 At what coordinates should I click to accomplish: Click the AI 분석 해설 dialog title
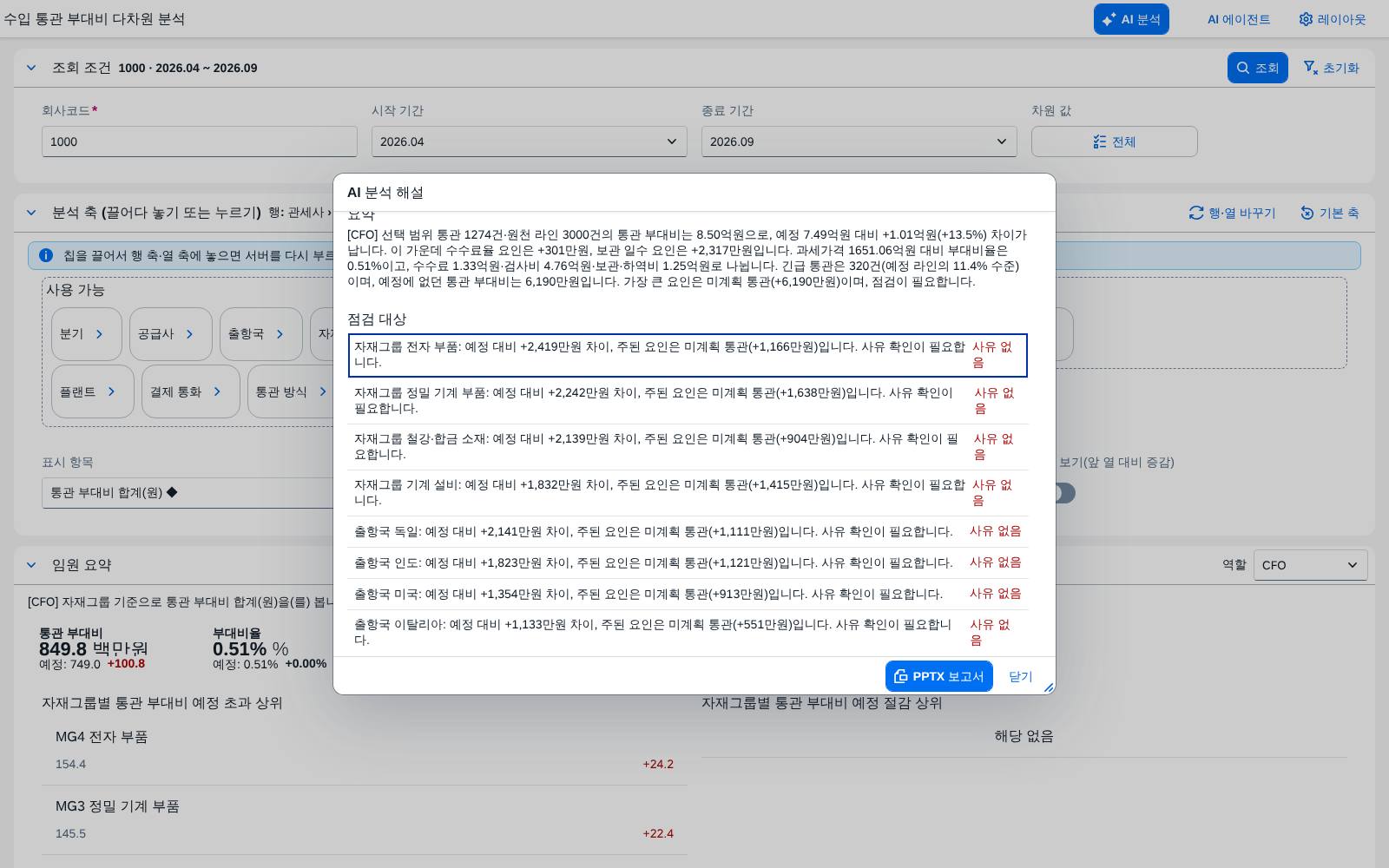click(x=385, y=193)
